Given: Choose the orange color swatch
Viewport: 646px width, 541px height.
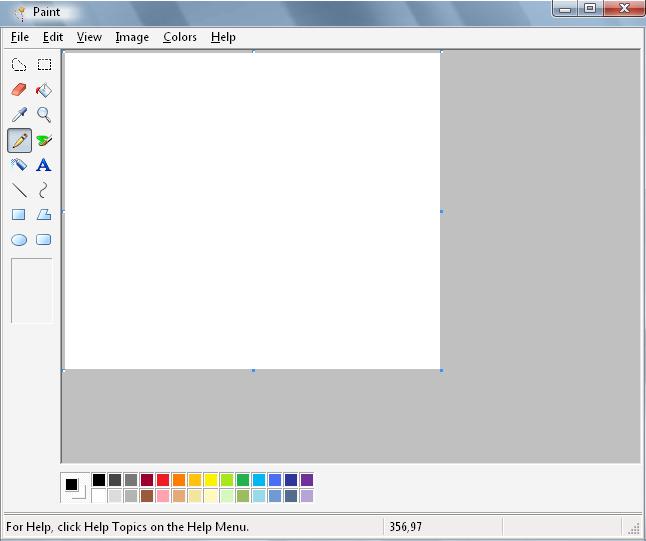Looking at the screenshot, I should point(179,480).
